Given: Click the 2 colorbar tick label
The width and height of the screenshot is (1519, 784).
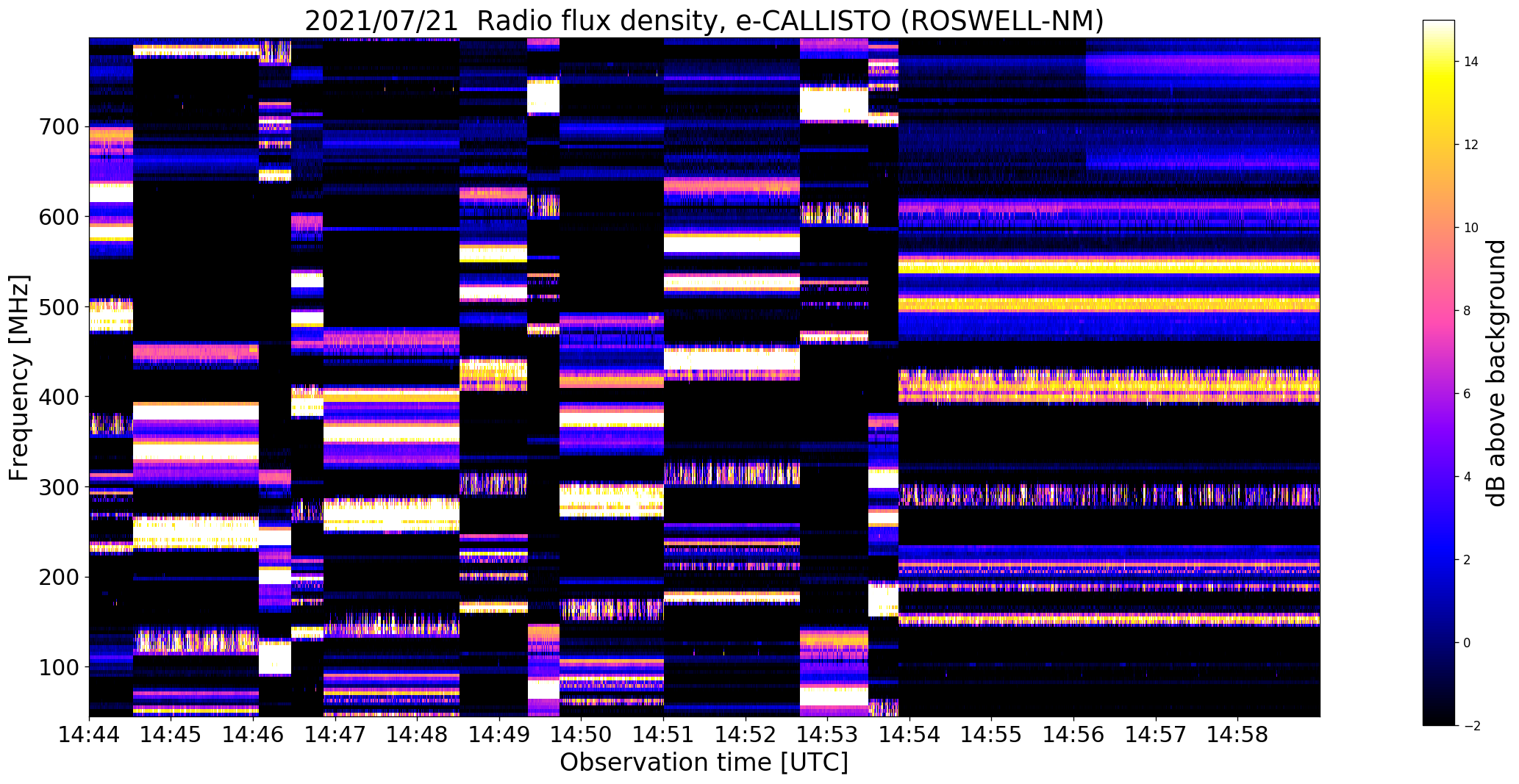Looking at the screenshot, I should [x=1468, y=560].
